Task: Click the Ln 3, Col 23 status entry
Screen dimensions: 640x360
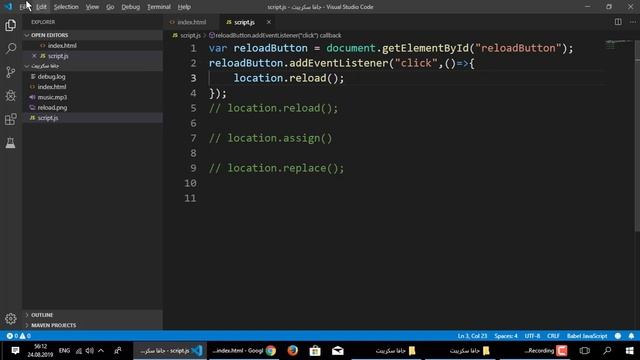Action: pyautogui.click(x=472, y=336)
